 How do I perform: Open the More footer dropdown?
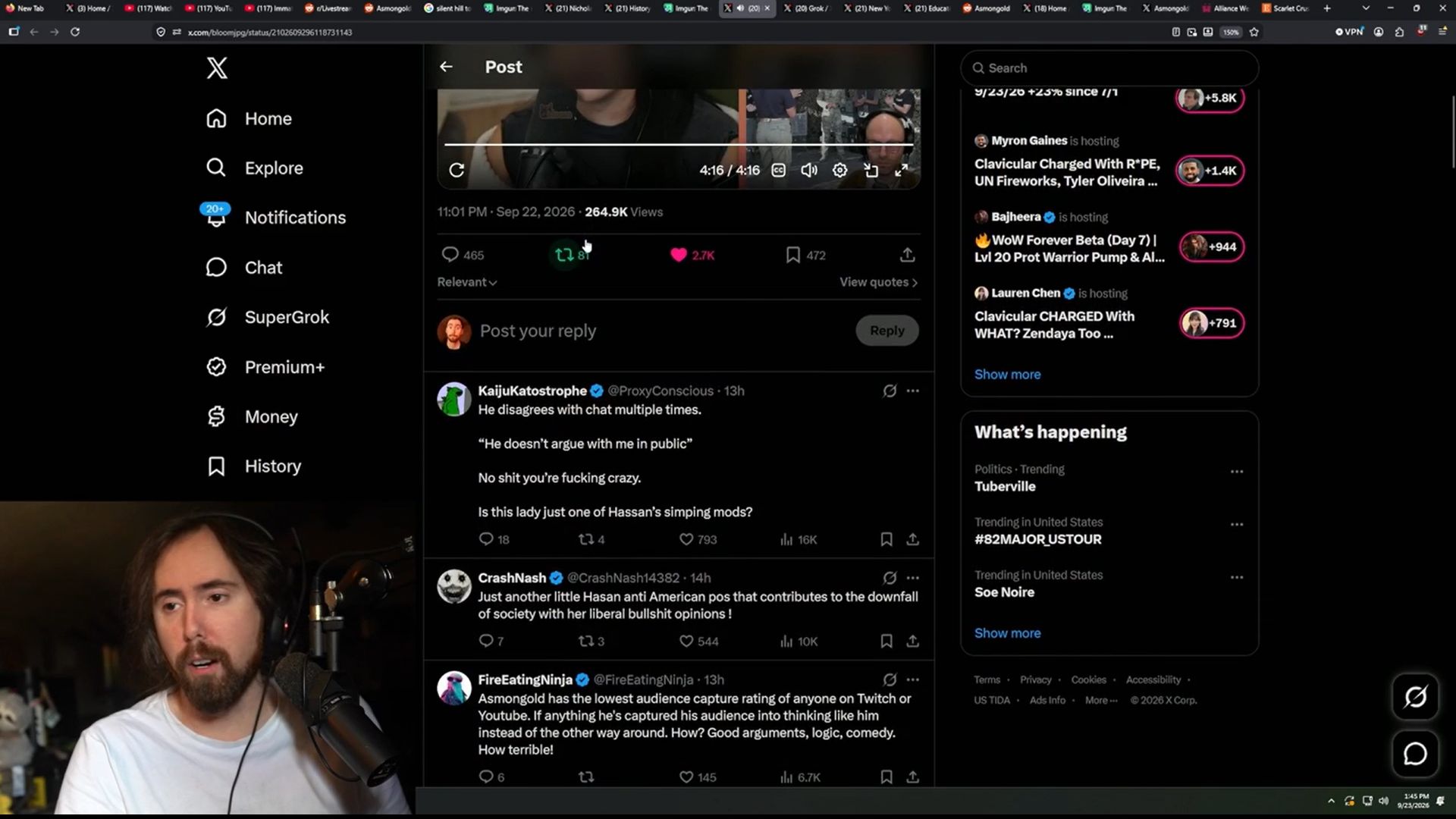tap(1101, 701)
